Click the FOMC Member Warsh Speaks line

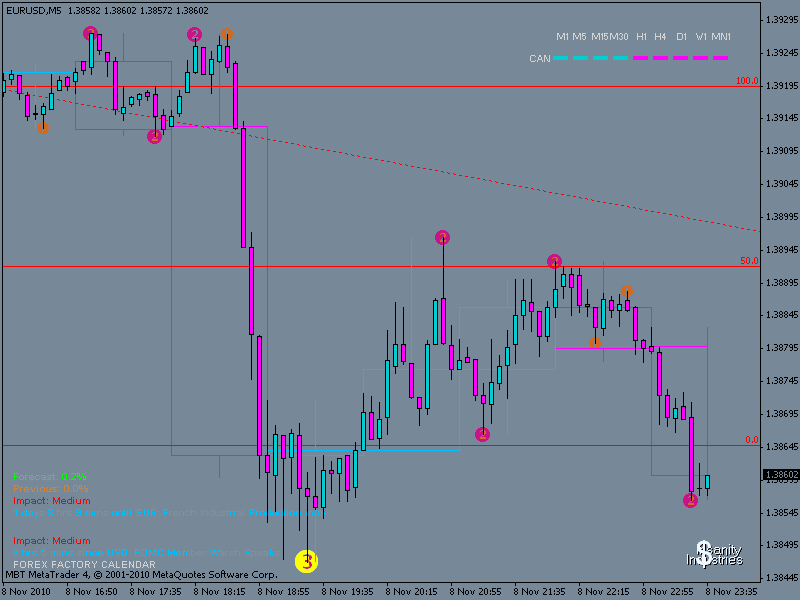146,553
